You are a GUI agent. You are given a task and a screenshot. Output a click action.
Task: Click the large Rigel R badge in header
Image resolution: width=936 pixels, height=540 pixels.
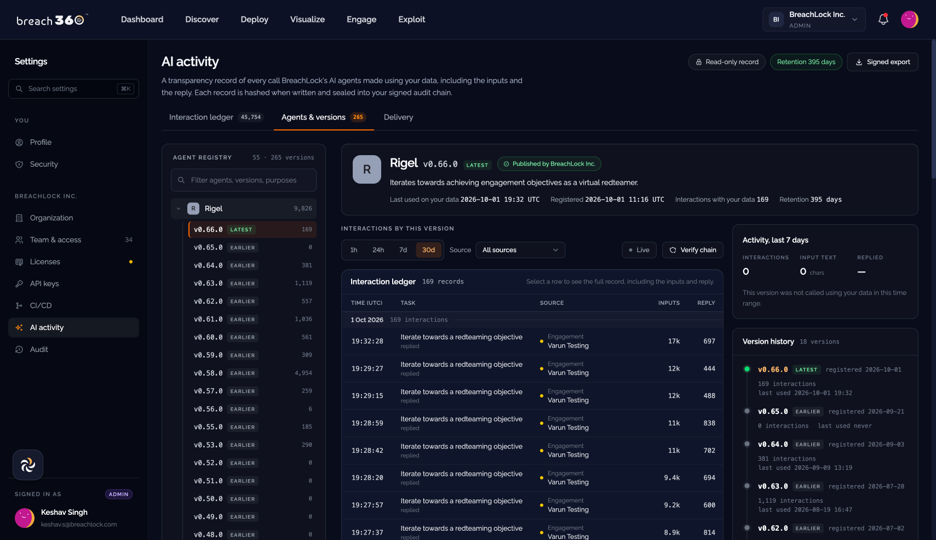pyautogui.click(x=367, y=169)
